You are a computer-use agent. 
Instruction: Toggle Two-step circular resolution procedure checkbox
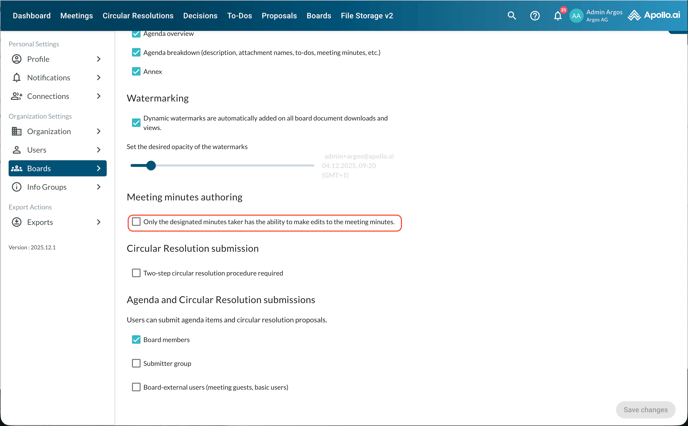coord(136,273)
